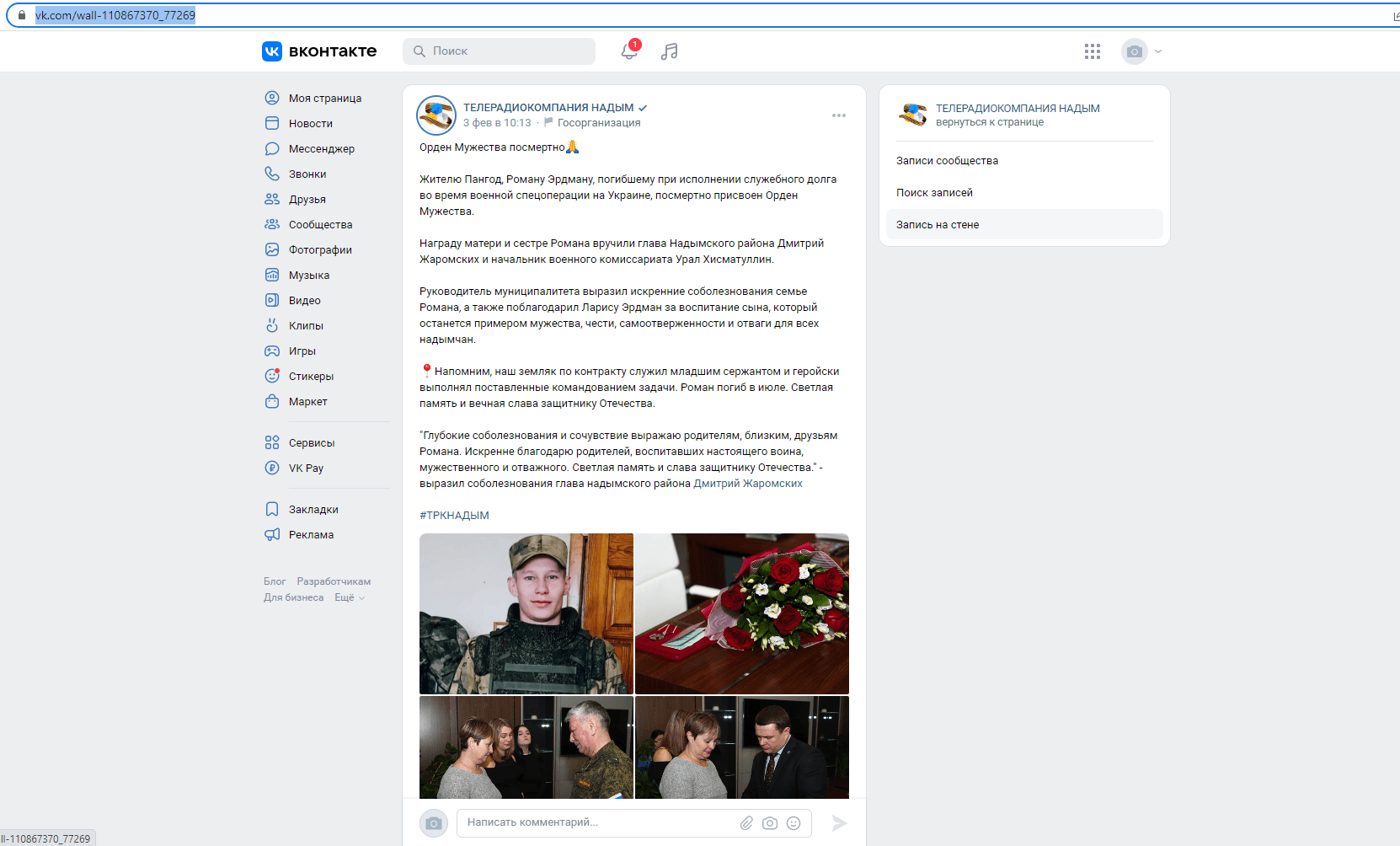Open the "Разработчикам" footer link
Image resolution: width=1400 pixels, height=846 pixels.
click(x=334, y=581)
